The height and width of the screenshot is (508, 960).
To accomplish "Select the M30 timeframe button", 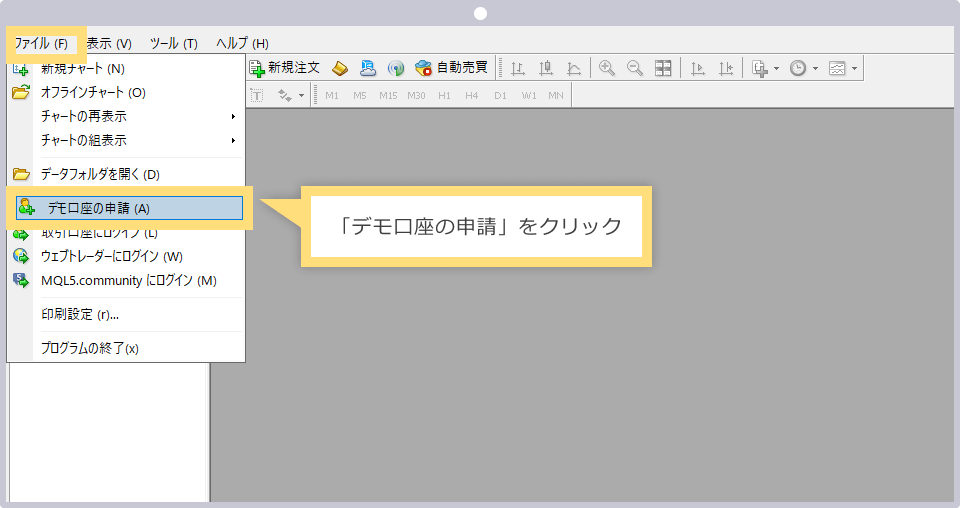I will 416,95.
